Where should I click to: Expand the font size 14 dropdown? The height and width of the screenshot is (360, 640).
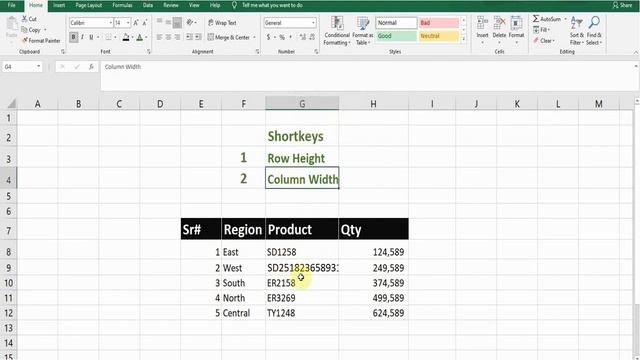(128, 23)
